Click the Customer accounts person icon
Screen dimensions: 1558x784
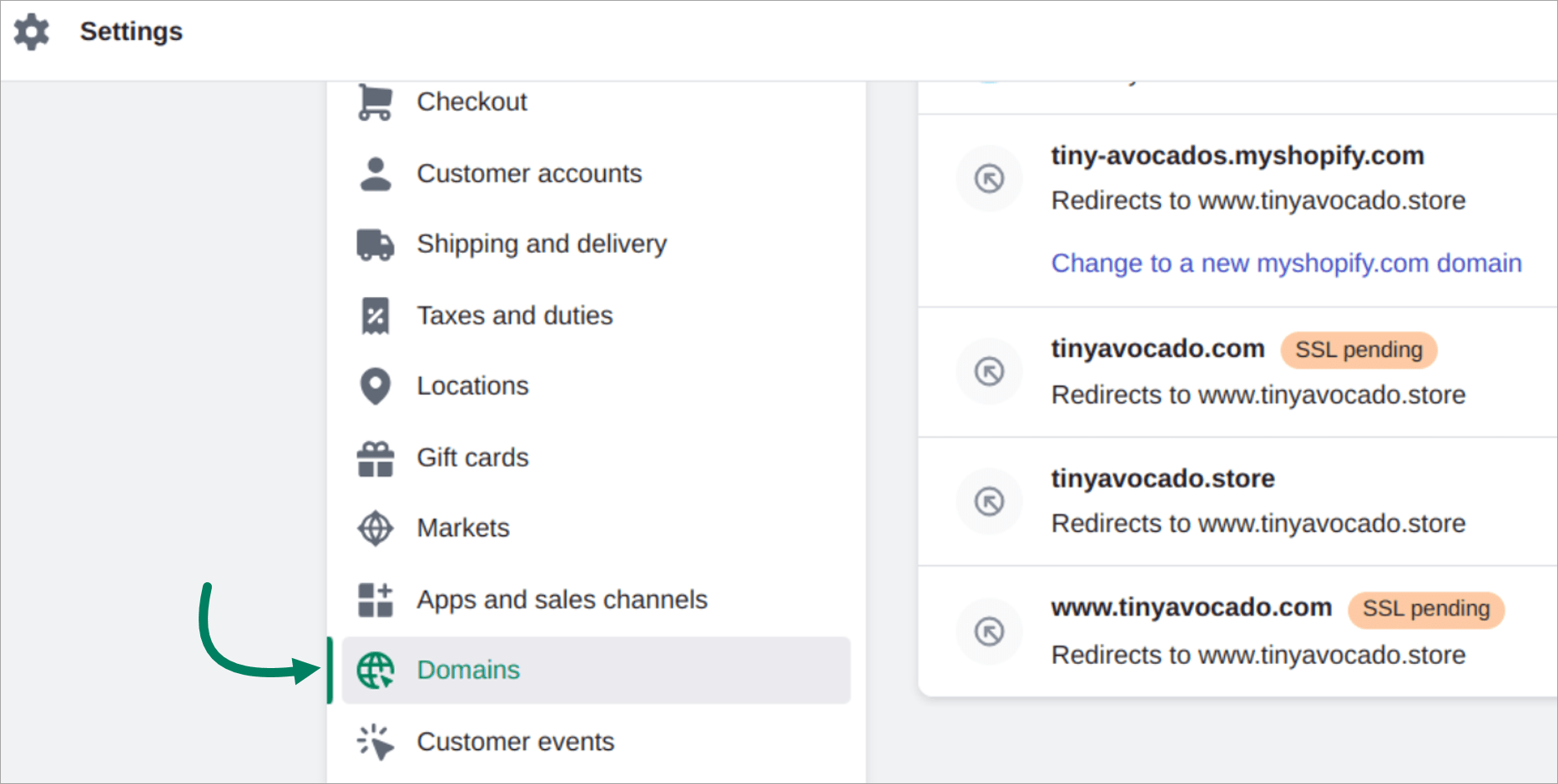pyautogui.click(x=375, y=173)
